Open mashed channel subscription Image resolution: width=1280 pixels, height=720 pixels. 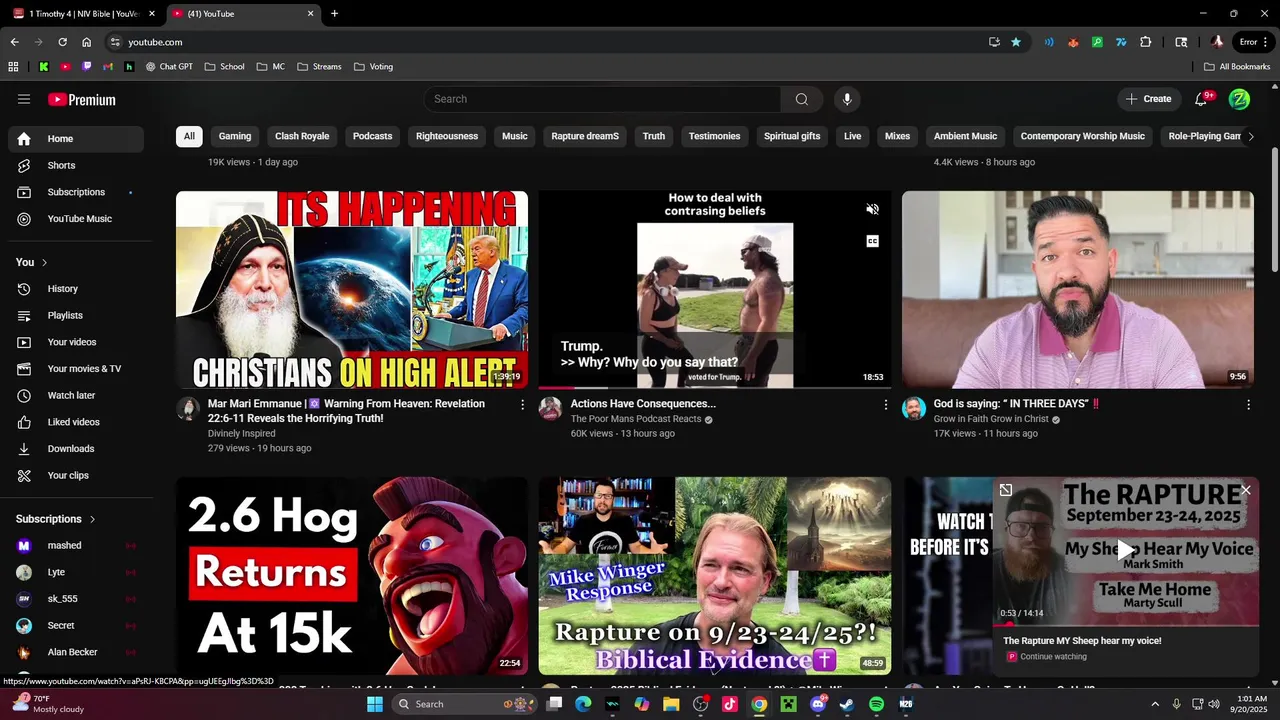click(76, 546)
